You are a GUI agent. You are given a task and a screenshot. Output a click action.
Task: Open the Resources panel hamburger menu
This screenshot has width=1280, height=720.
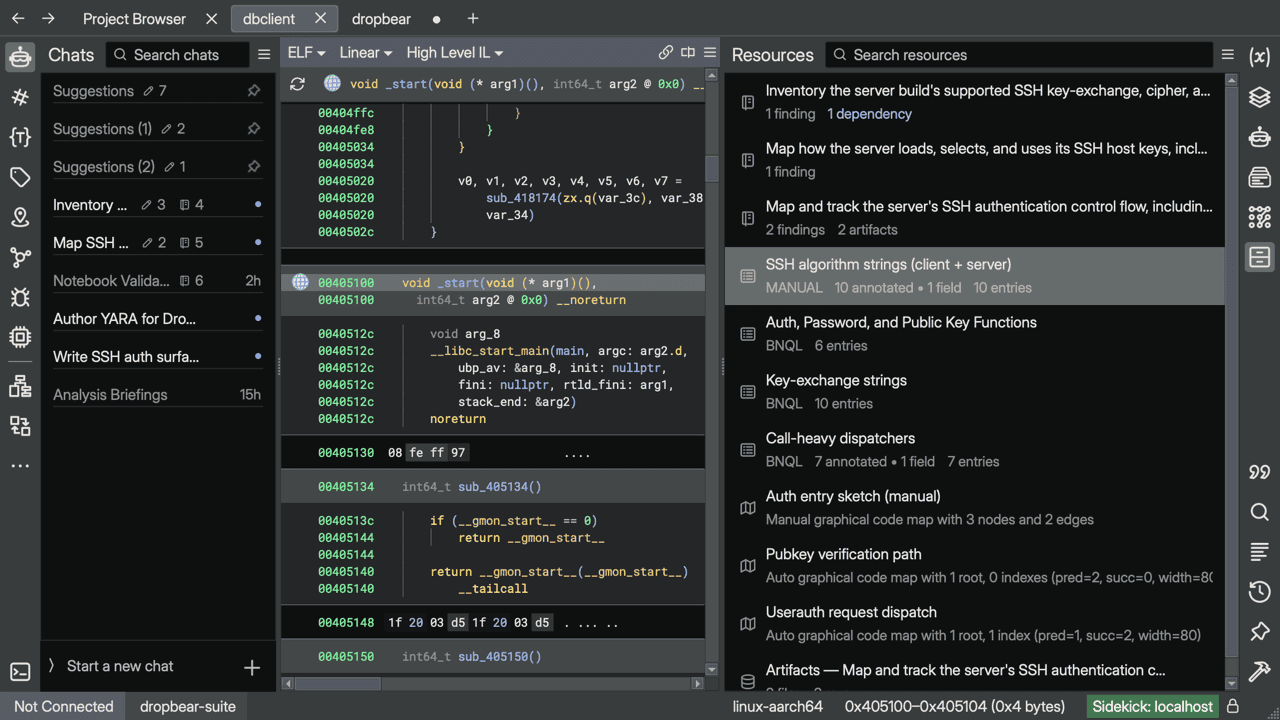coord(1228,55)
